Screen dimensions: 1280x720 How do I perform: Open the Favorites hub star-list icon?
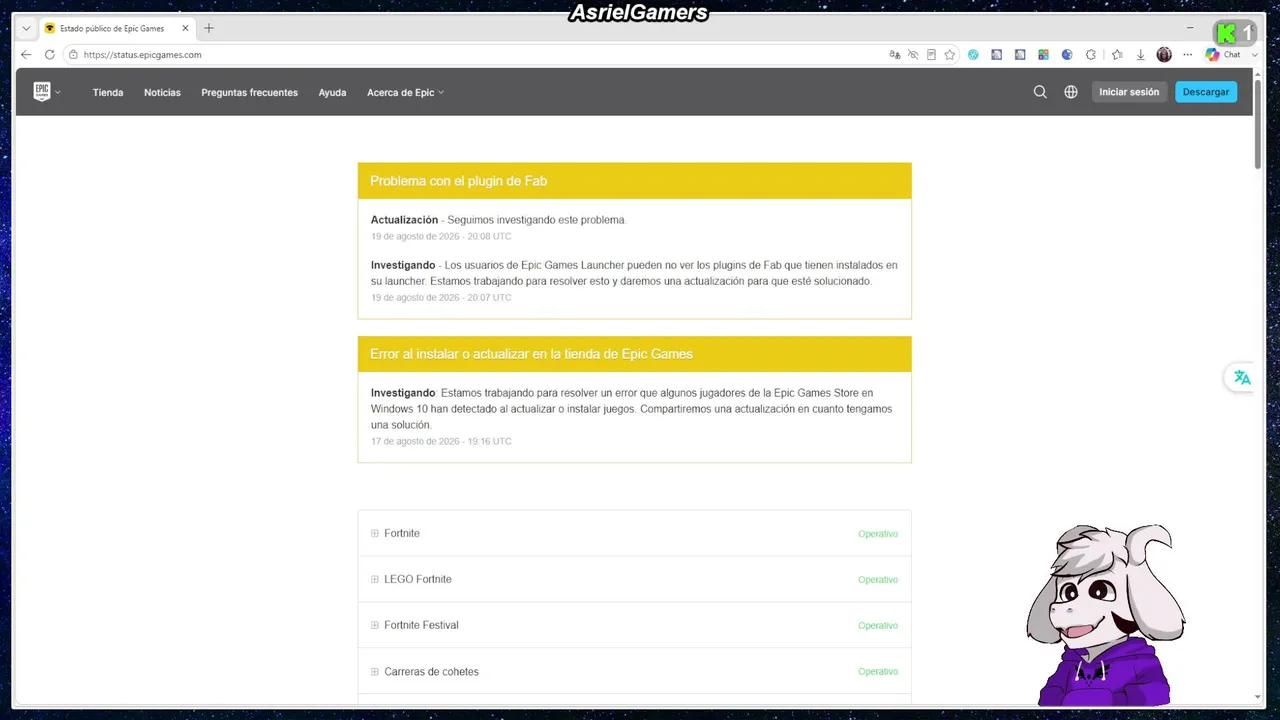(1117, 55)
